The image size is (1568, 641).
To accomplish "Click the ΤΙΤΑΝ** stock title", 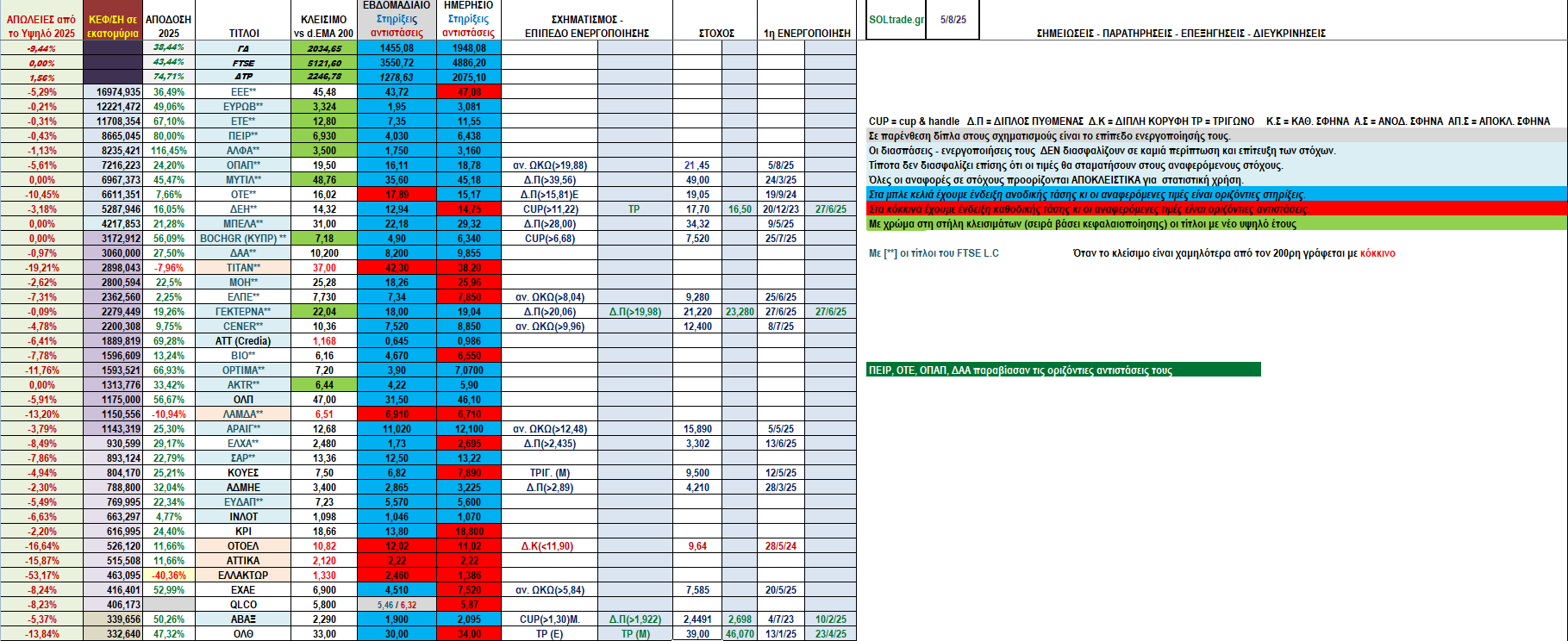I will 244,268.
